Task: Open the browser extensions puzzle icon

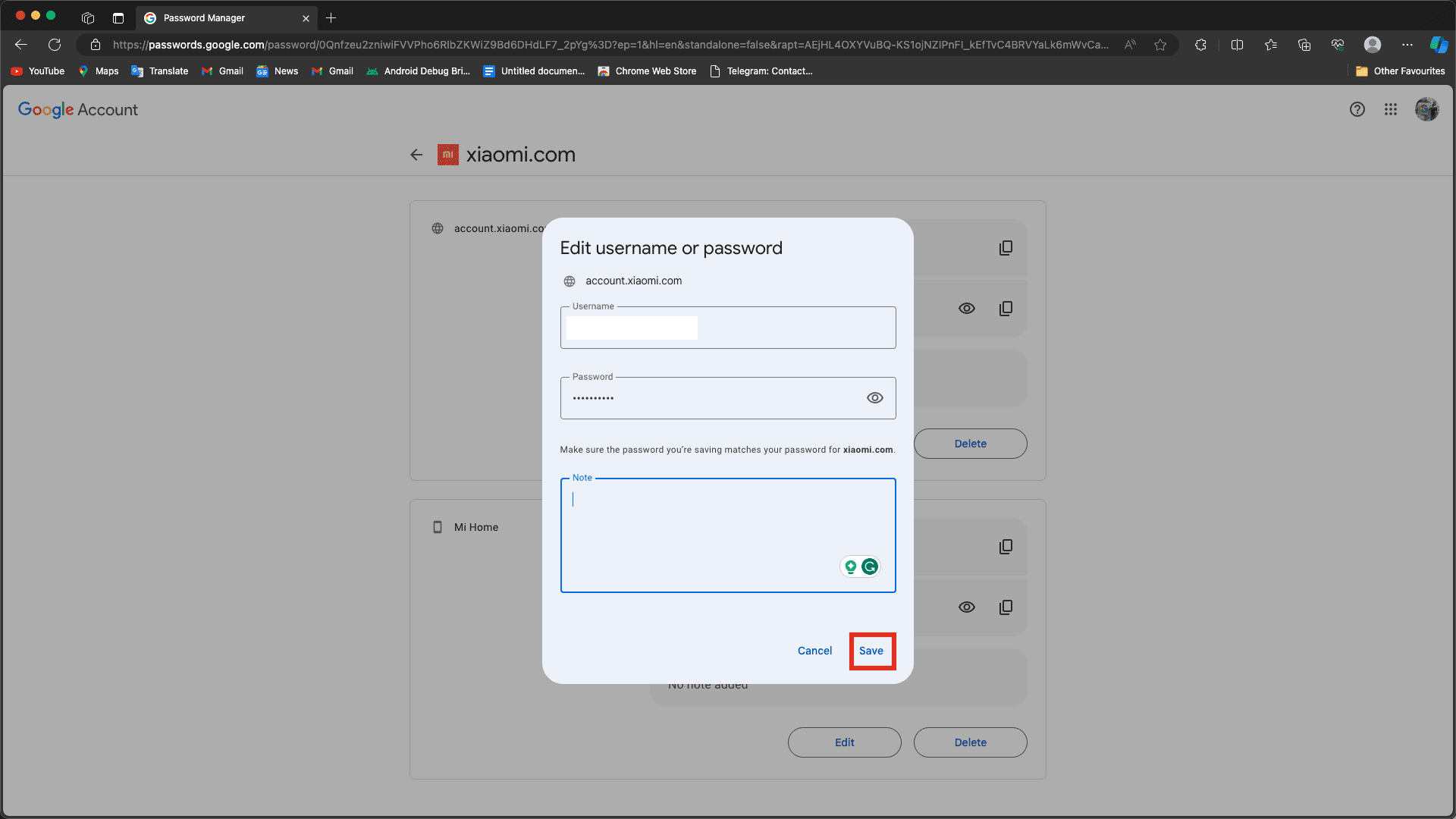Action: click(1200, 45)
